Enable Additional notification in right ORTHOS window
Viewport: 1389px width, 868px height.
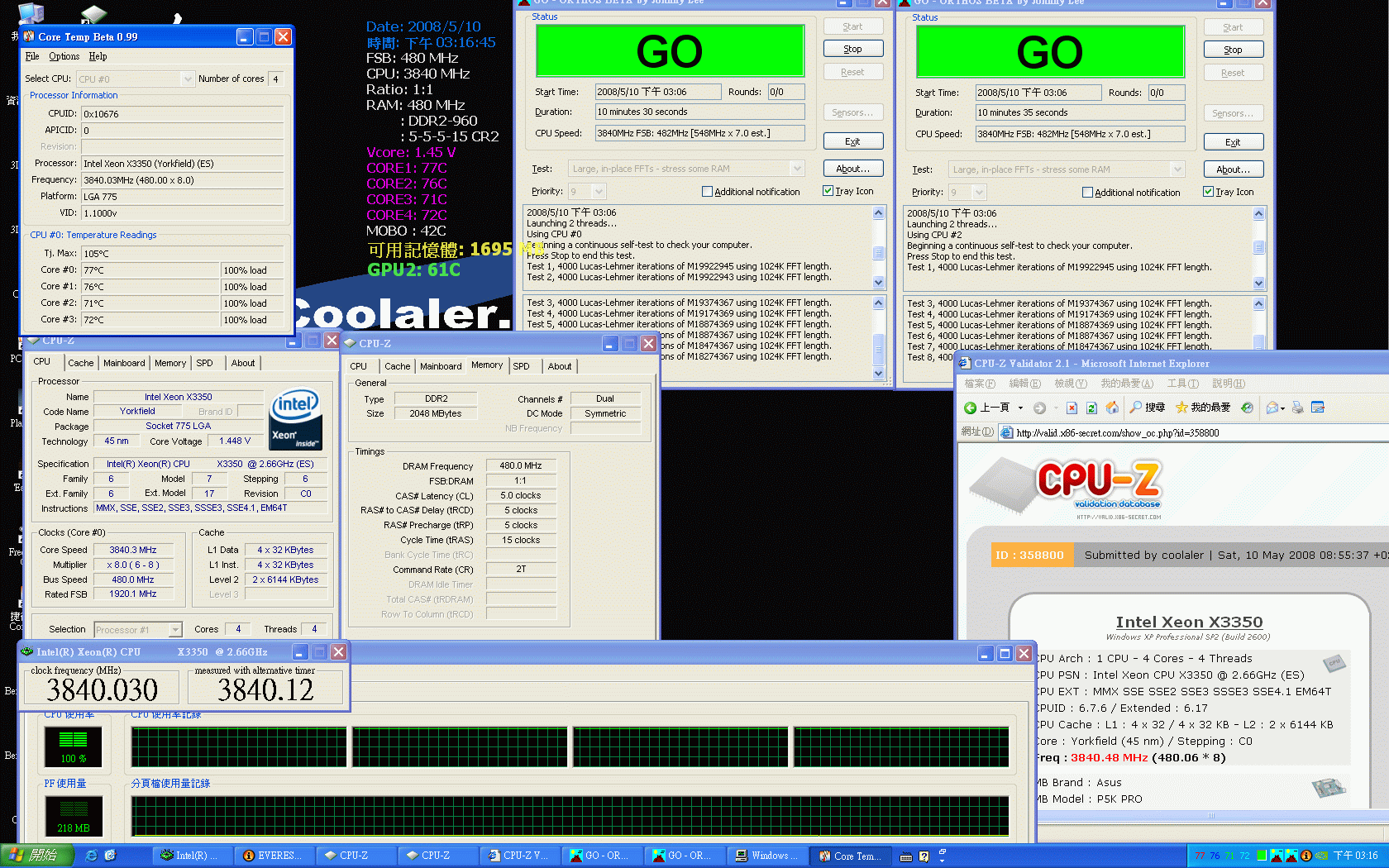coord(1087,193)
